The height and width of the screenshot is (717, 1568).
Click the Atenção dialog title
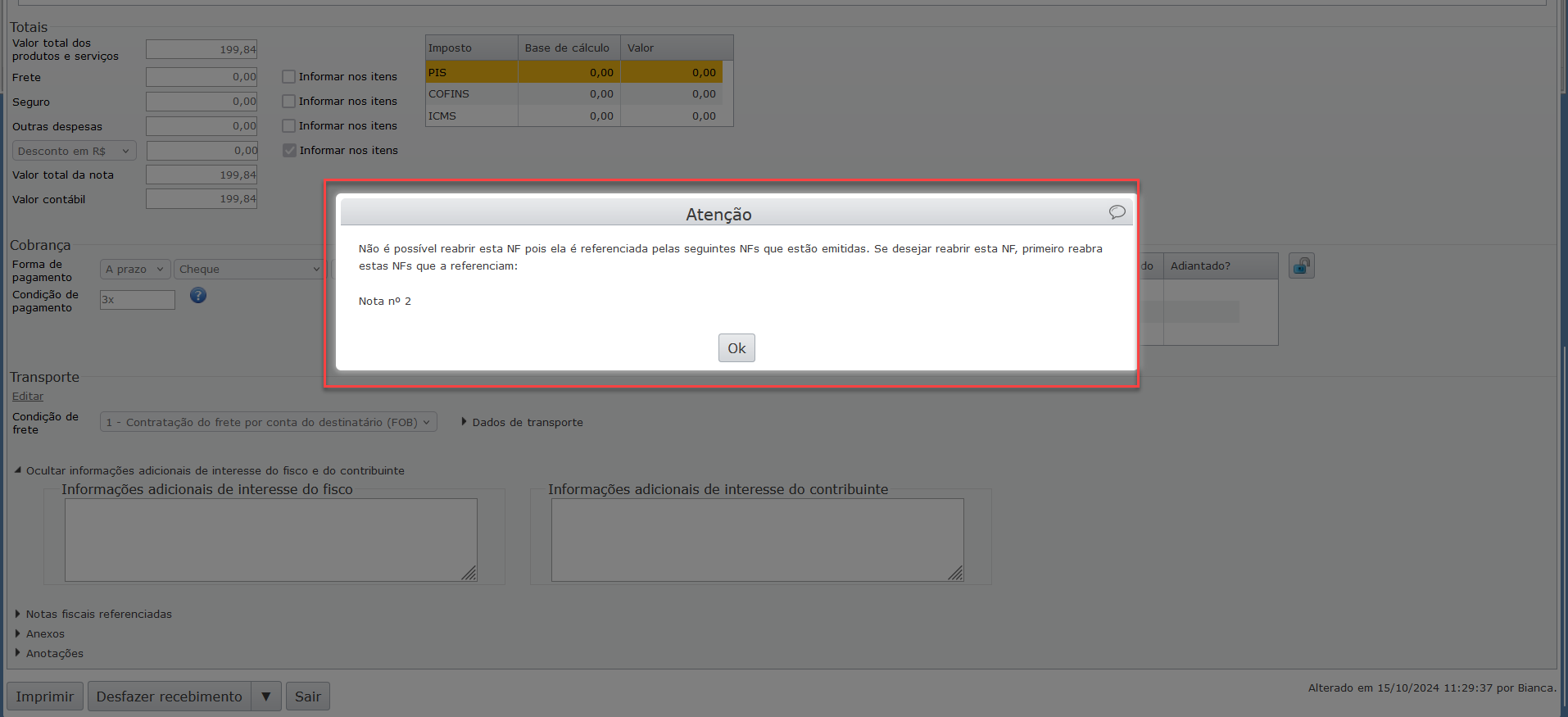pyautogui.click(x=718, y=215)
